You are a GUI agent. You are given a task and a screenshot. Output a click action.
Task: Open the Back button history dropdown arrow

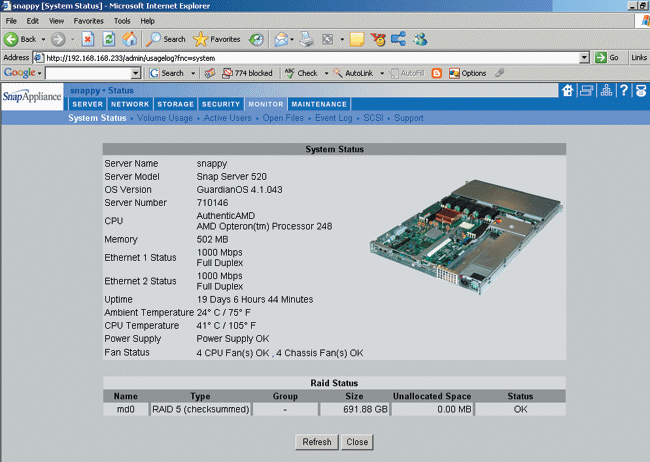point(43,39)
